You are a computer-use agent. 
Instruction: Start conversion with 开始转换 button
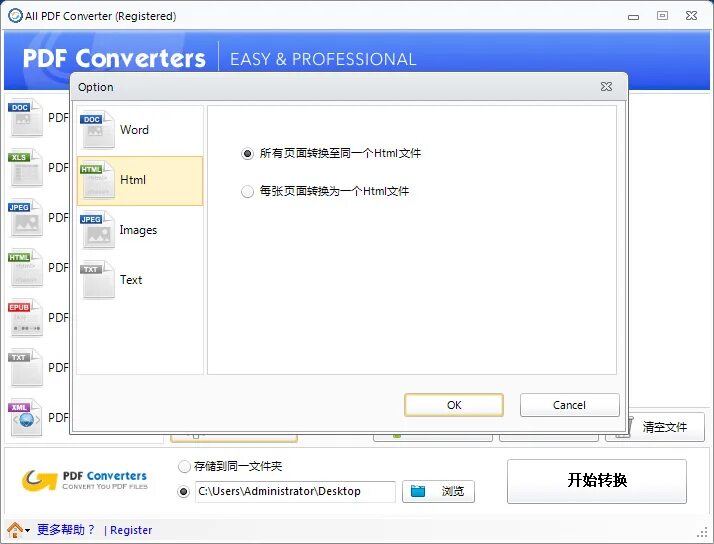point(597,481)
